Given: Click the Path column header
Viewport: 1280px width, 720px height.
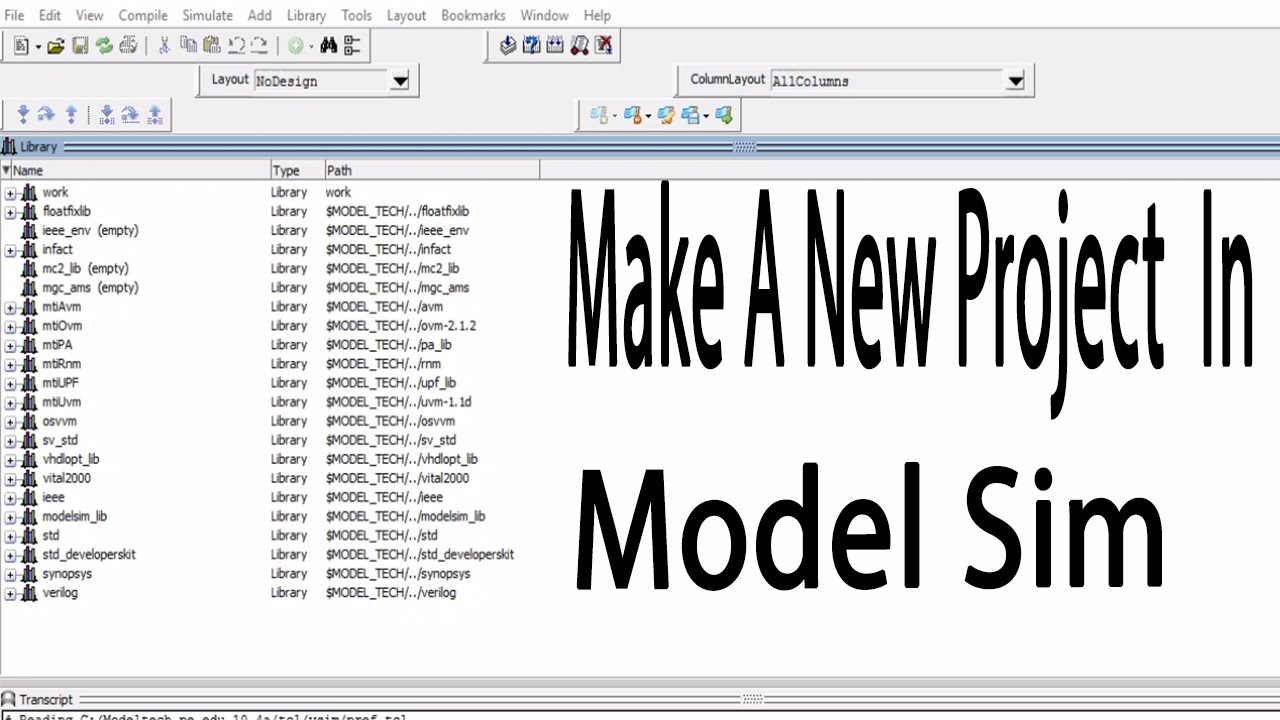Looking at the screenshot, I should pos(432,170).
